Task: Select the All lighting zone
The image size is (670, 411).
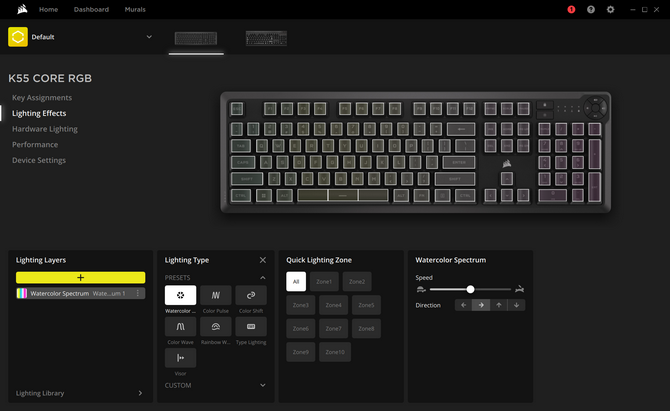Action: (296, 282)
